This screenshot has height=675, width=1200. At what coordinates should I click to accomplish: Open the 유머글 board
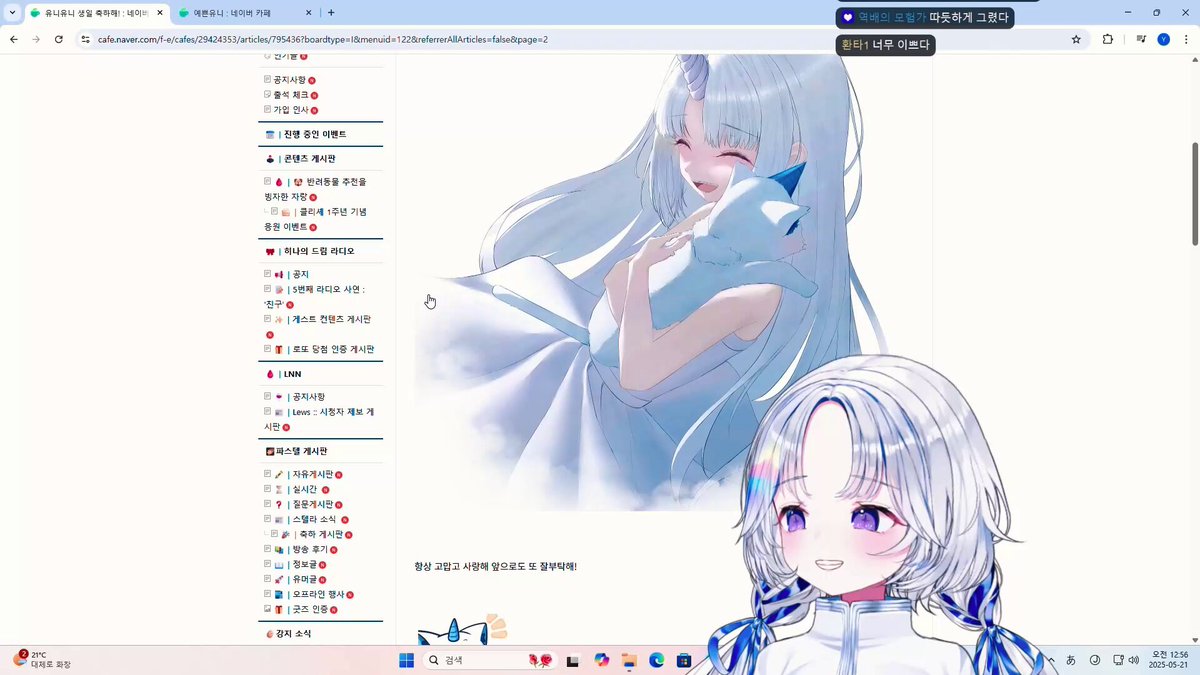[306, 579]
